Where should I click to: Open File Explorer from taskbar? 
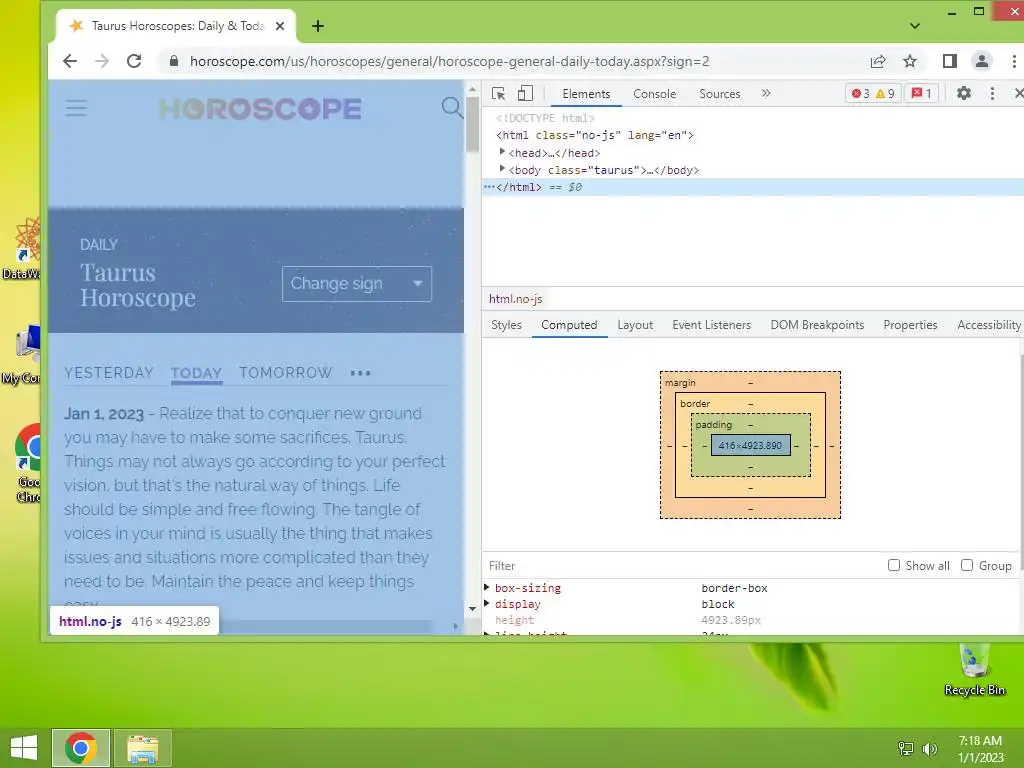142,748
